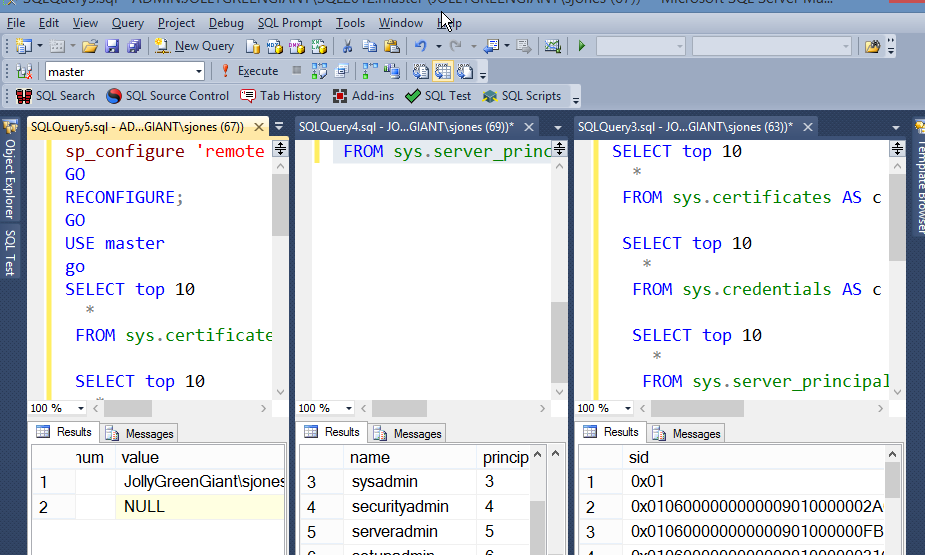
Task: Click the Save file icon
Action: (111, 46)
